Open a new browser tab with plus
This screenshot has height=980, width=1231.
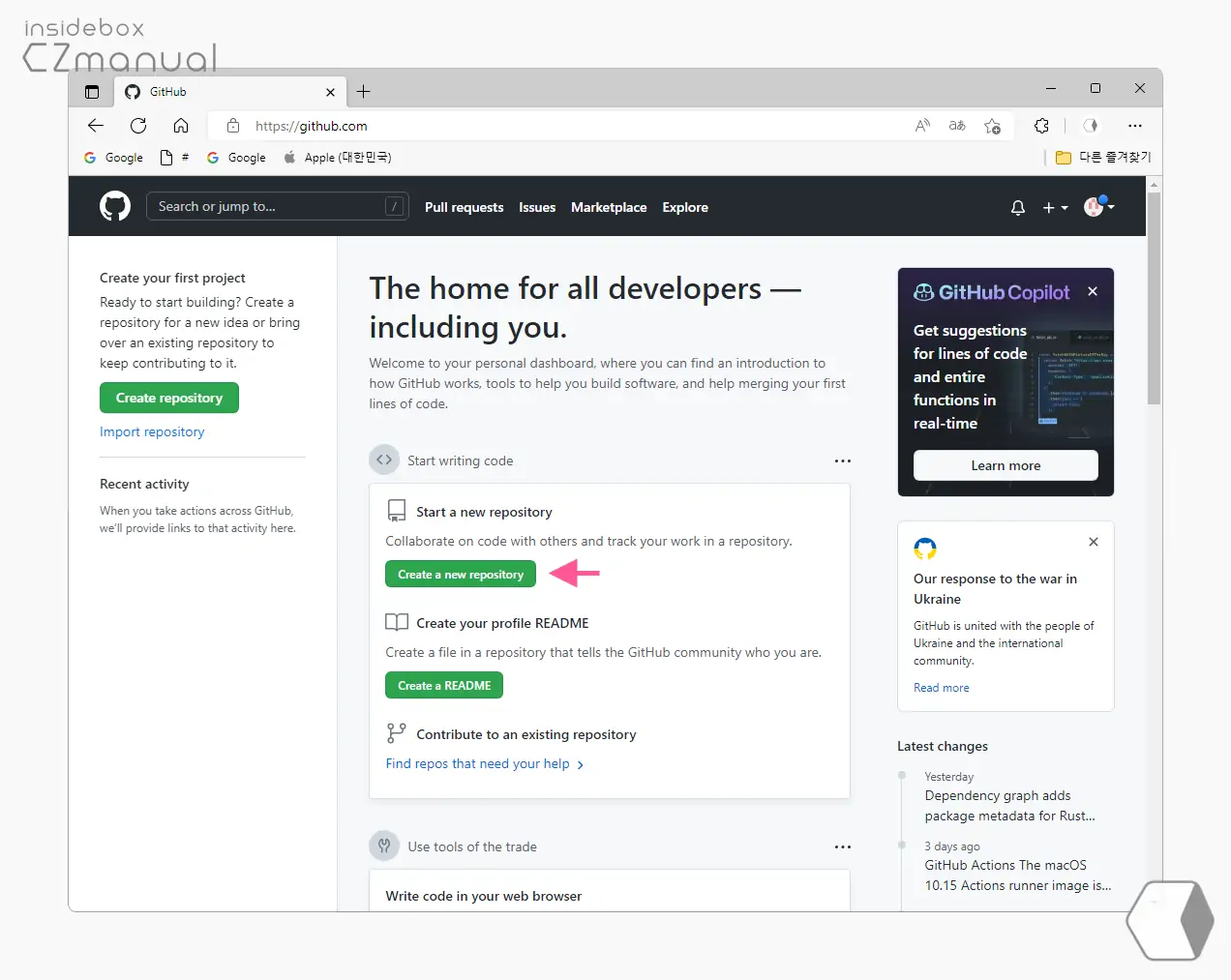364,92
